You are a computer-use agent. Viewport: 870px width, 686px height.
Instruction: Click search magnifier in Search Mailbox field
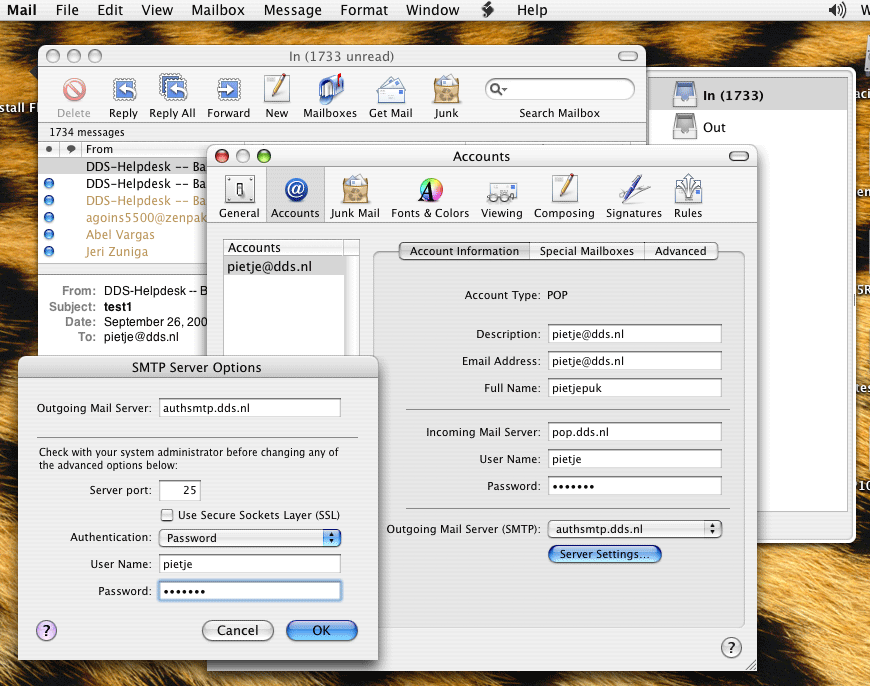point(497,89)
